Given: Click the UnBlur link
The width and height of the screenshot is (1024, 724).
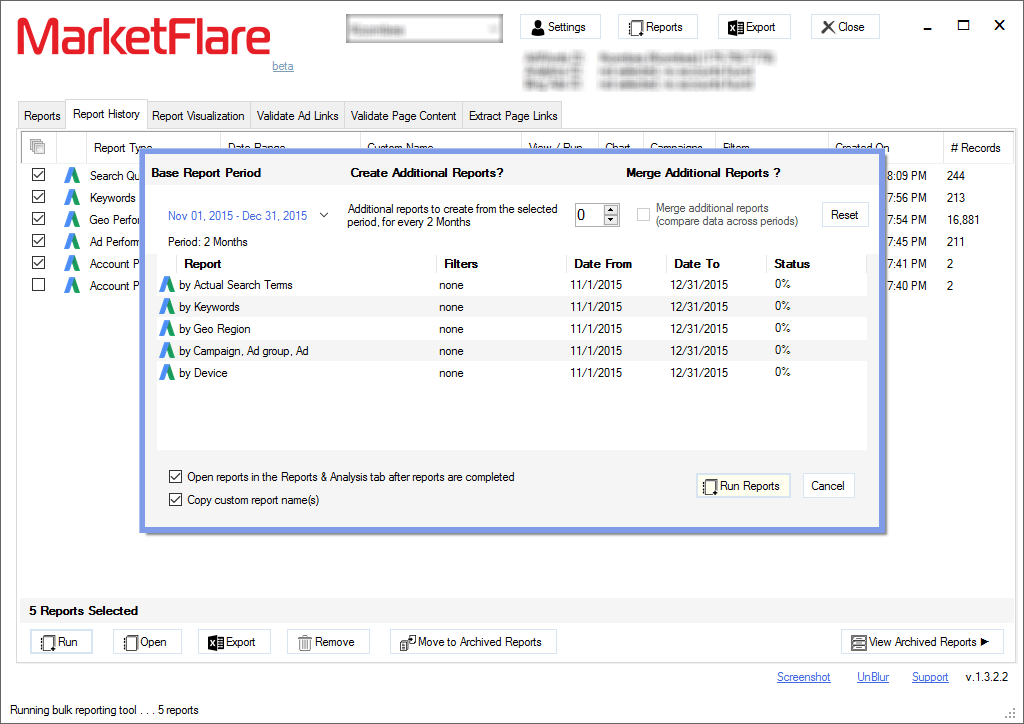Looking at the screenshot, I should coord(872,677).
